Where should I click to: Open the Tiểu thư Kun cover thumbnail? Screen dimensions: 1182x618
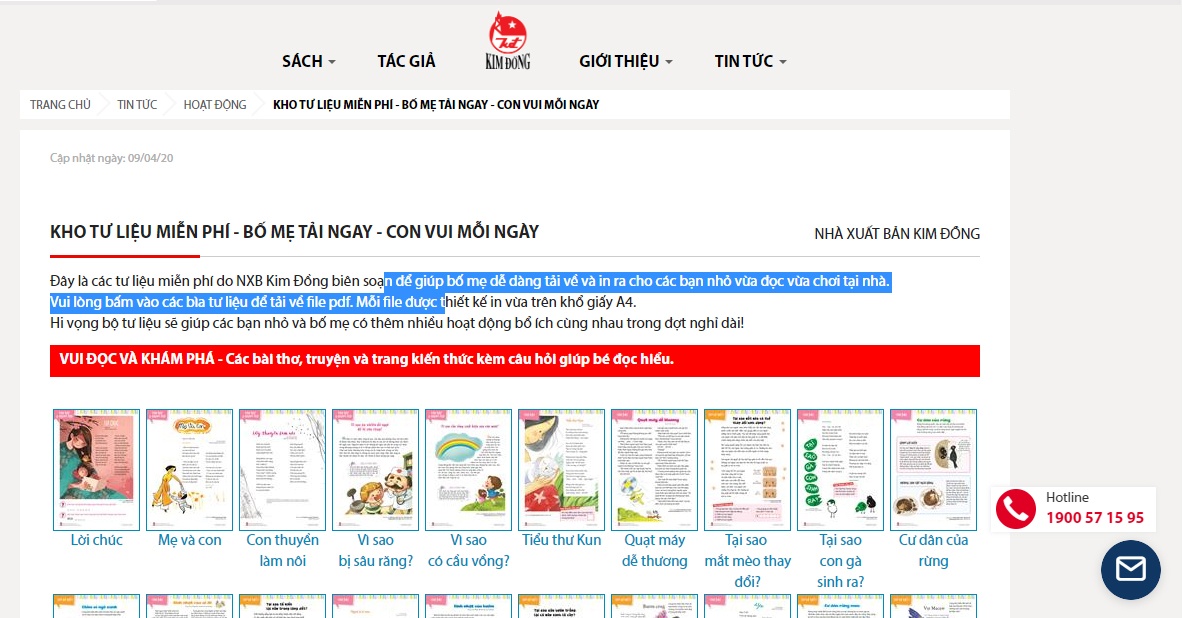tap(562, 470)
